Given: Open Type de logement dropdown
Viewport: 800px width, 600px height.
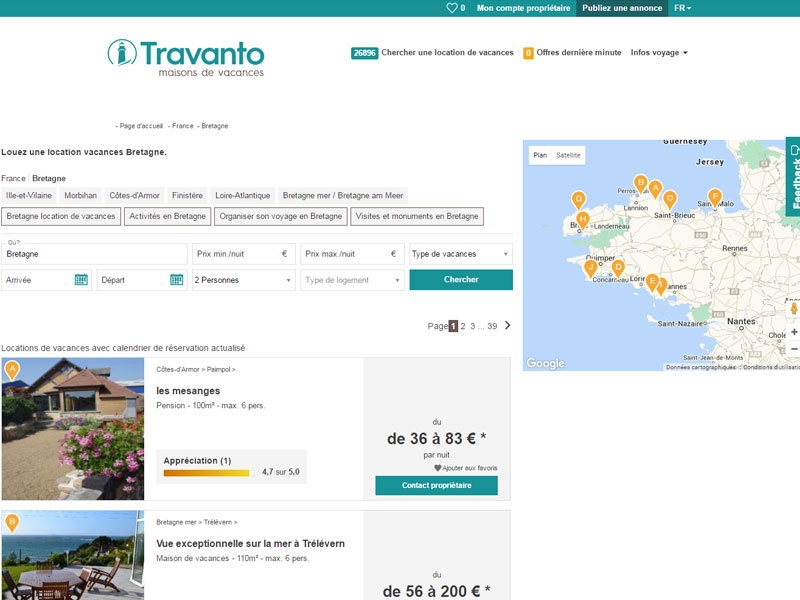Looking at the screenshot, I should (352, 280).
